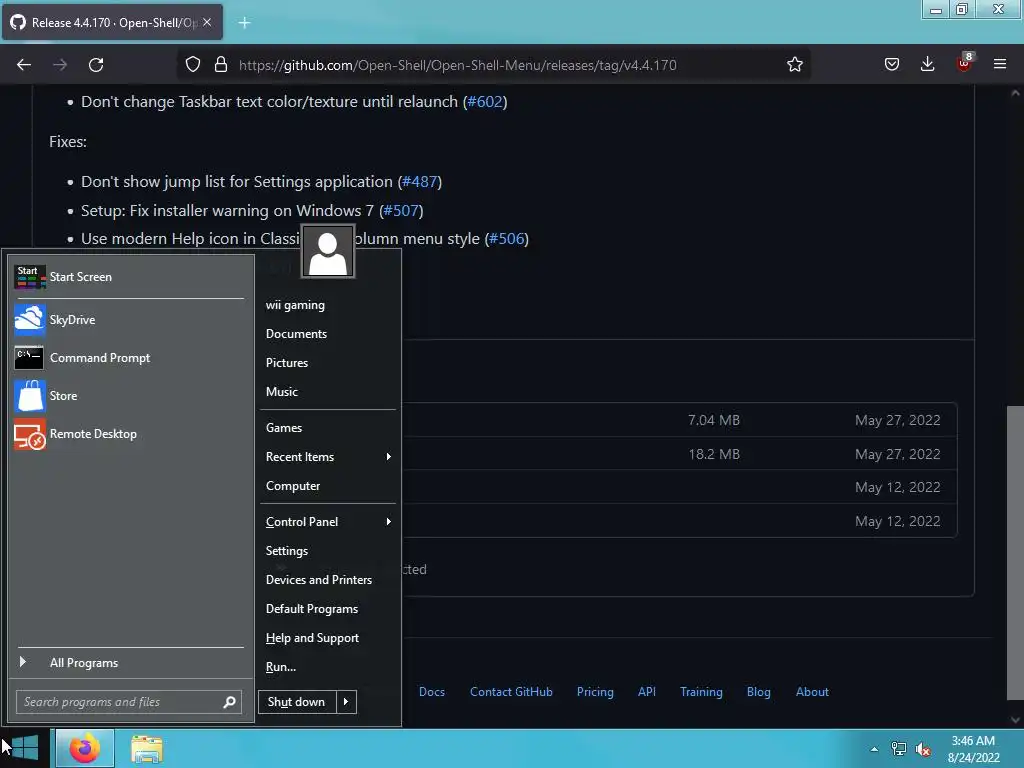Click the page vertical scrollbar thumb
1024x768 pixels.
tap(1015, 552)
